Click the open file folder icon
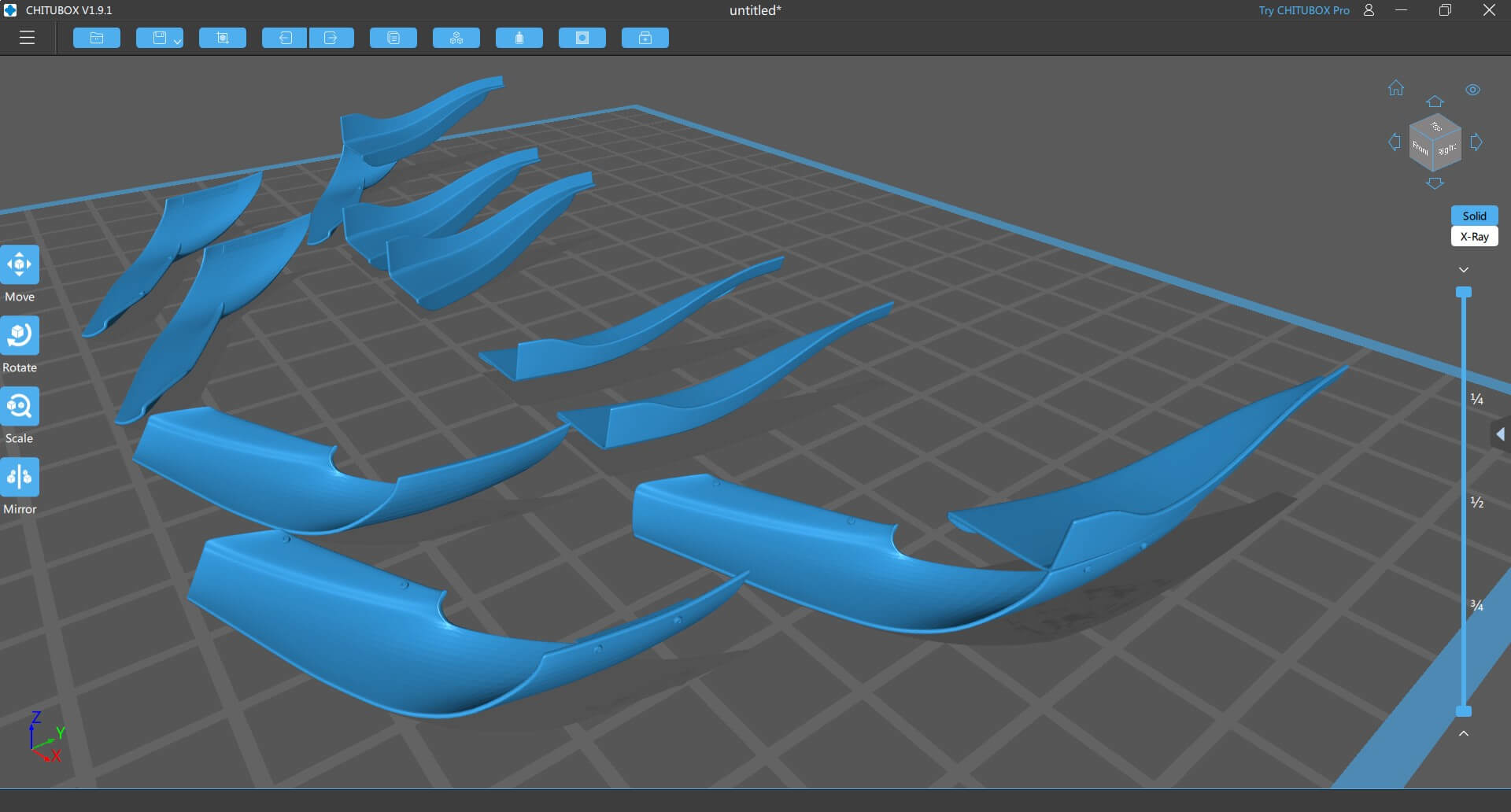The image size is (1511, 812). point(97,38)
